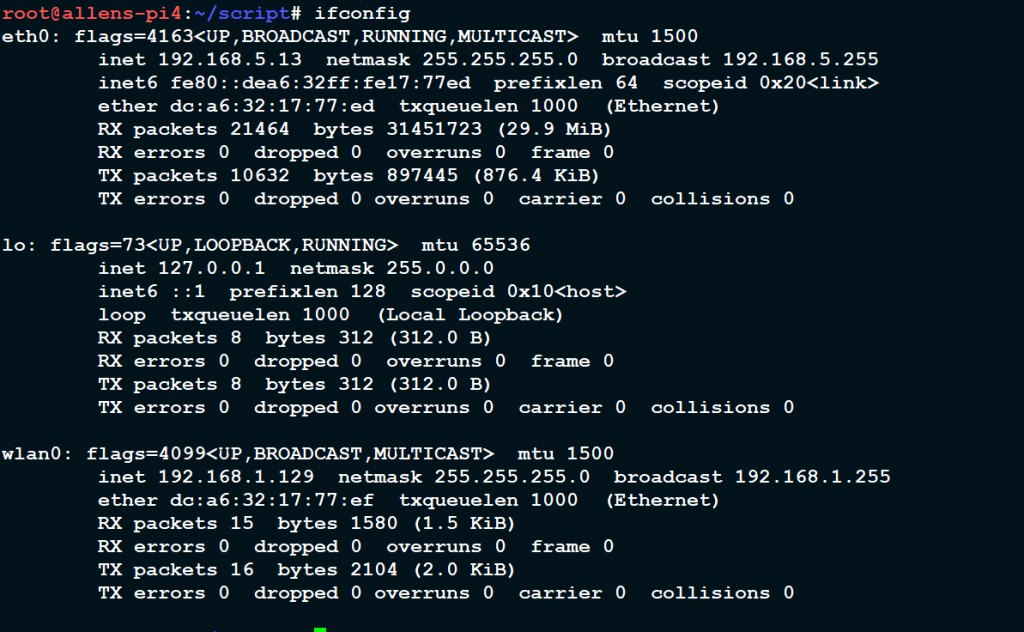1024x632 pixels.
Task: Click the root@allens-pi4 prompt text
Action: click(x=91, y=14)
